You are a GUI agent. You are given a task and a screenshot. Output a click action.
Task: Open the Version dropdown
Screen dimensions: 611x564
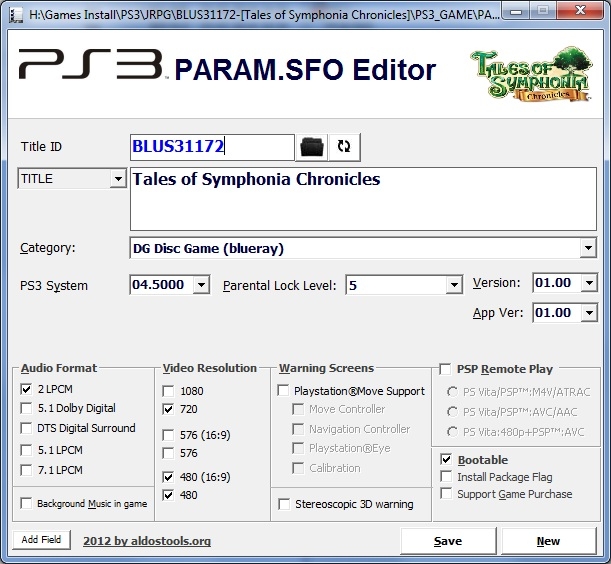pyautogui.click(x=589, y=283)
